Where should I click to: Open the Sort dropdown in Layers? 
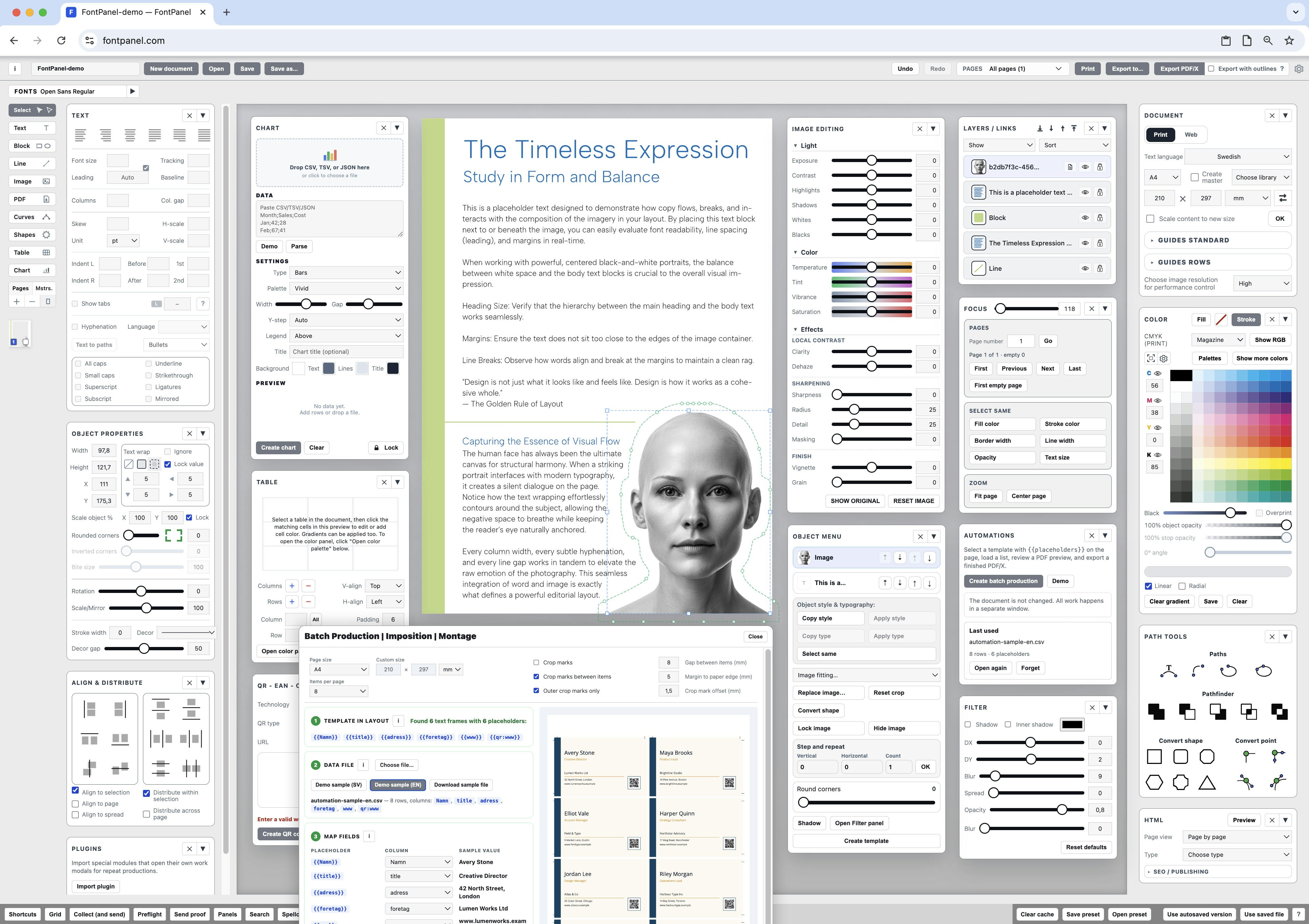tap(1075, 145)
